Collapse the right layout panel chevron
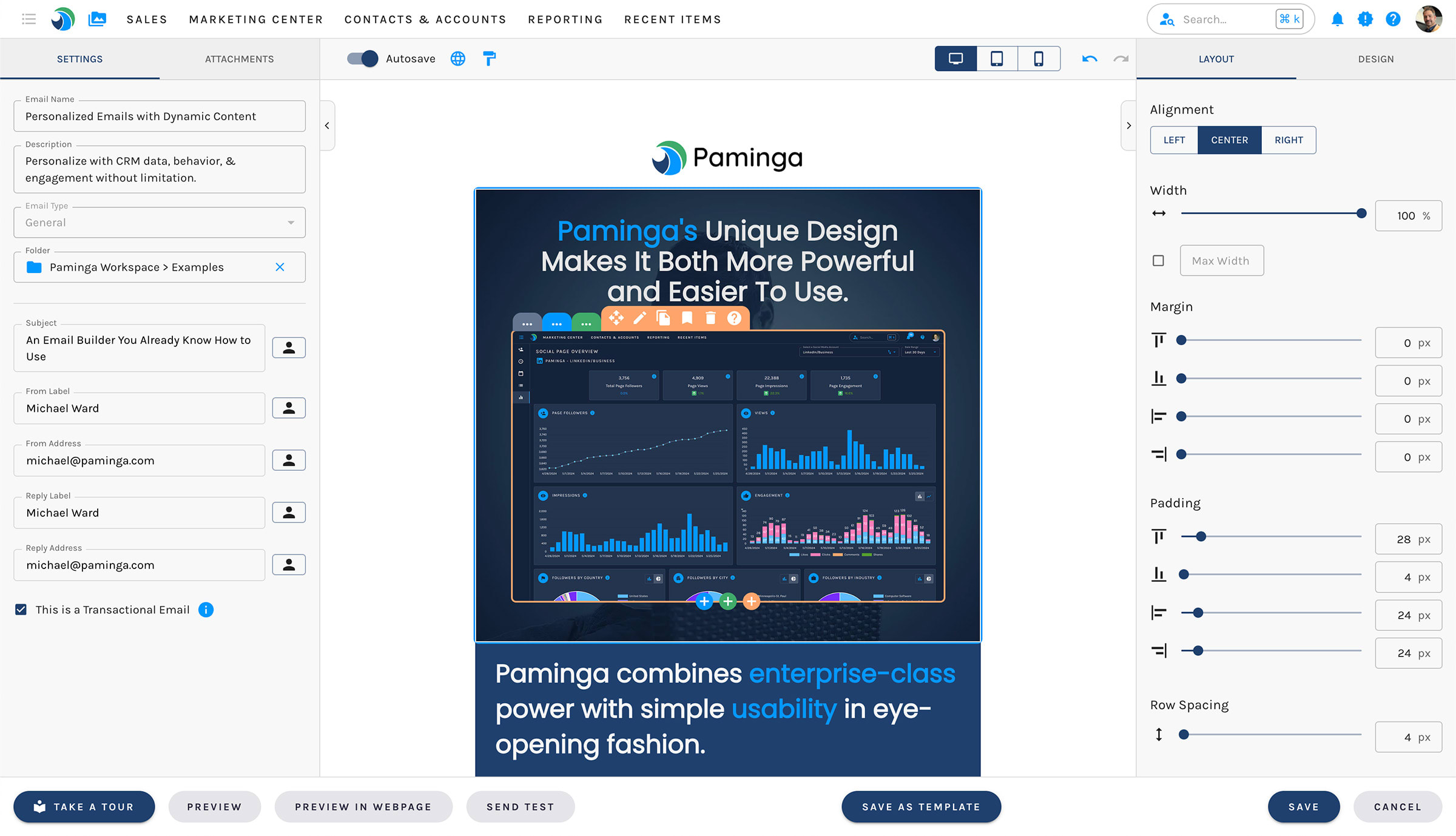The width and height of the screenshot is (1456, 836). tap(1128, 126)
